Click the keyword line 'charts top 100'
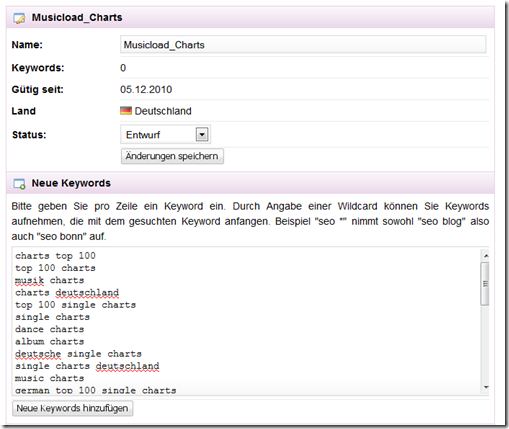Image resolution: width=509 pixels, height=429 pixels. [x=55, y=256]
